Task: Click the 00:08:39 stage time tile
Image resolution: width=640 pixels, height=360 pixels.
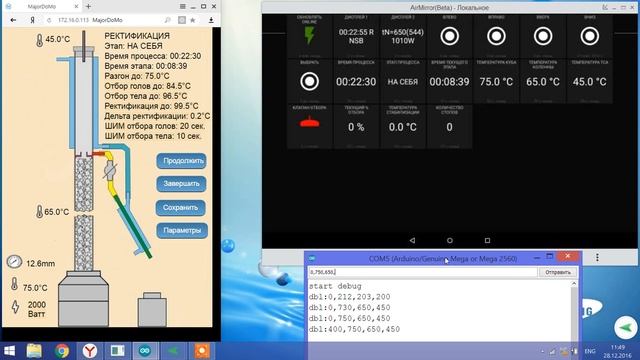Action: click(x=449, y=82)
